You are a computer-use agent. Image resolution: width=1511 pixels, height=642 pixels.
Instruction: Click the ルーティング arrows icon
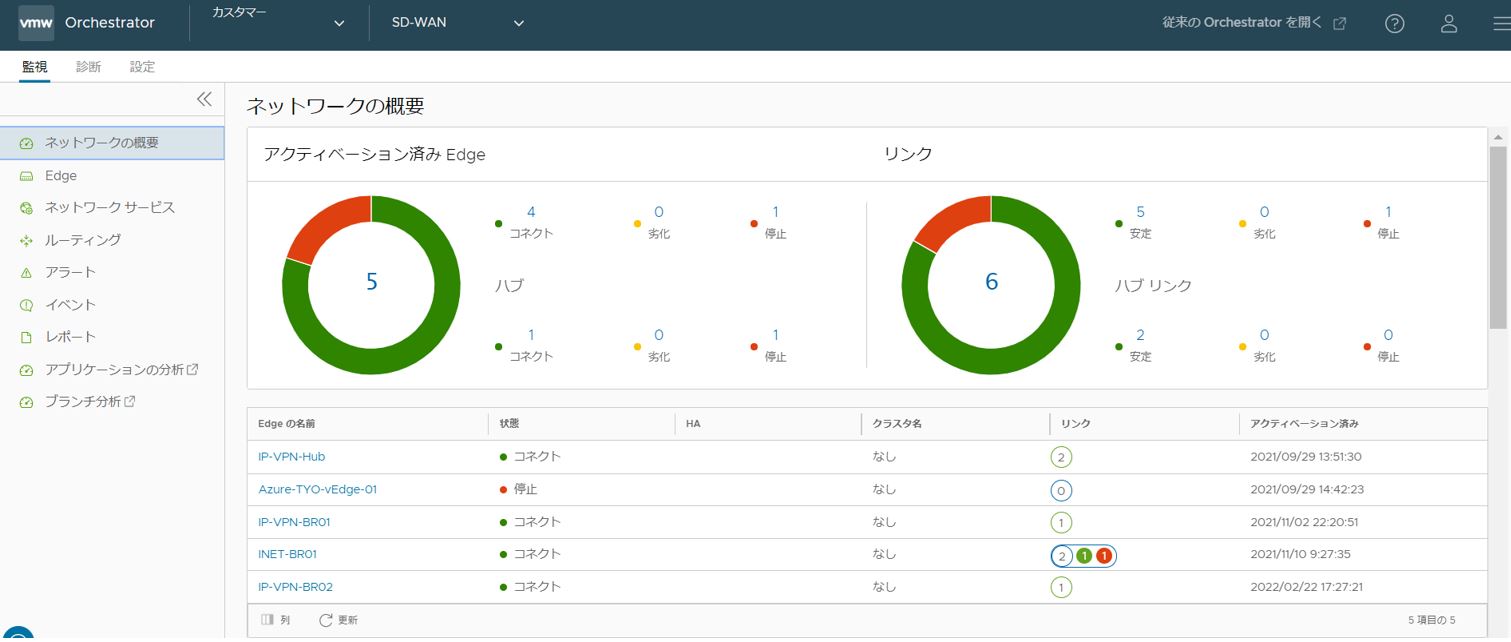[27, 240]
